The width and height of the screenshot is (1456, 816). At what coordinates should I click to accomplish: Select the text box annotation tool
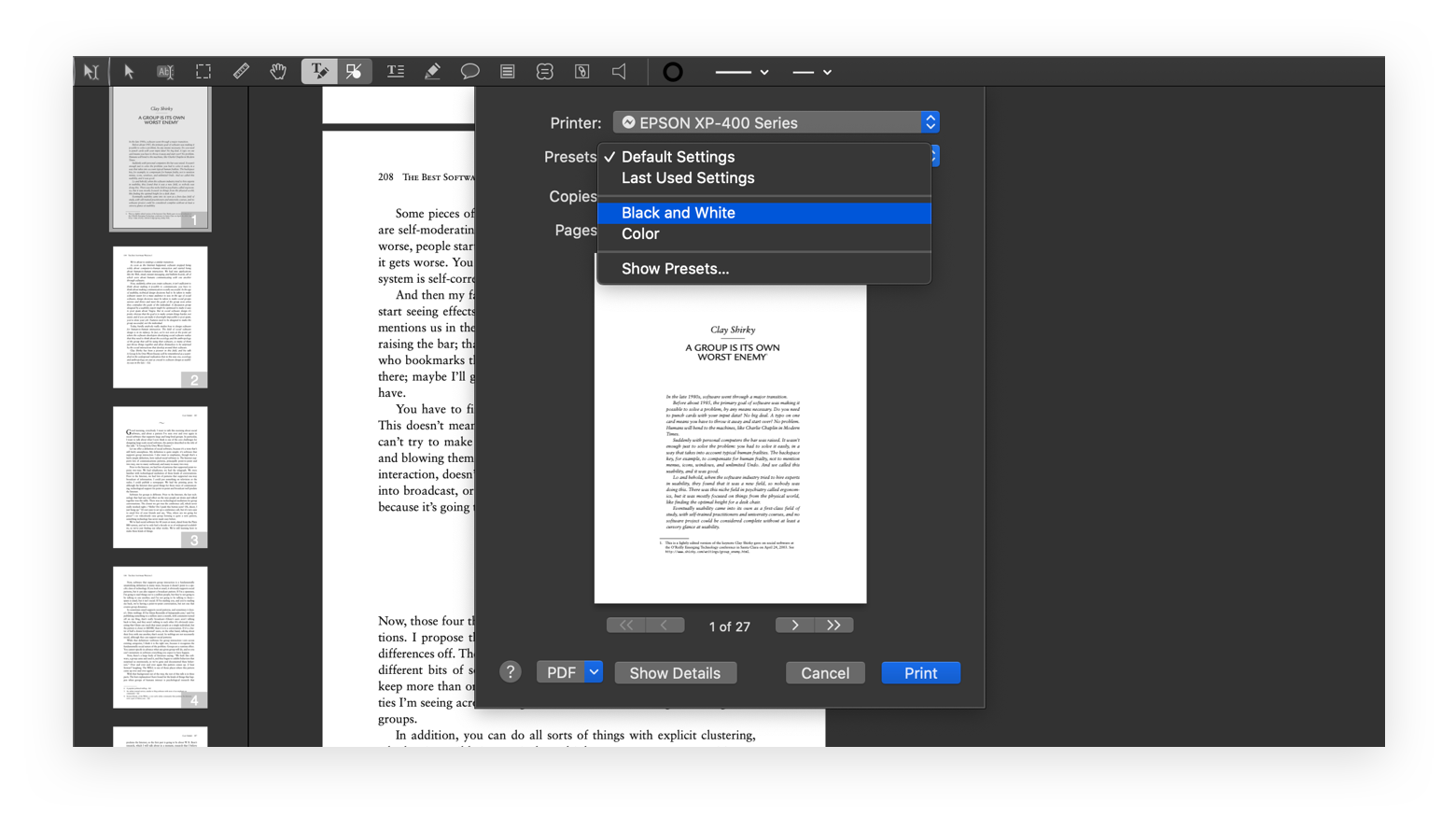[395, 71]
